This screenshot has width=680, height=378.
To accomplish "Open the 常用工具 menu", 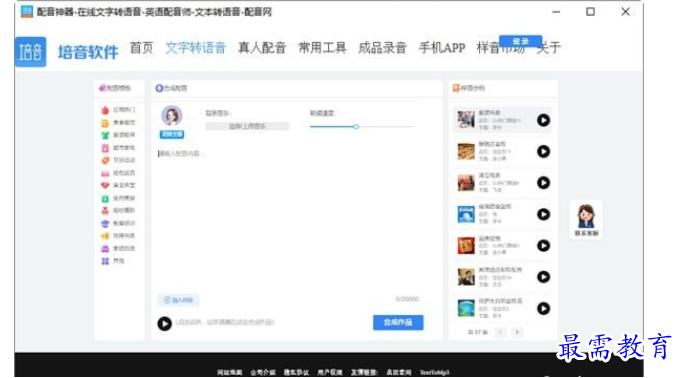I will click(322, 48).
